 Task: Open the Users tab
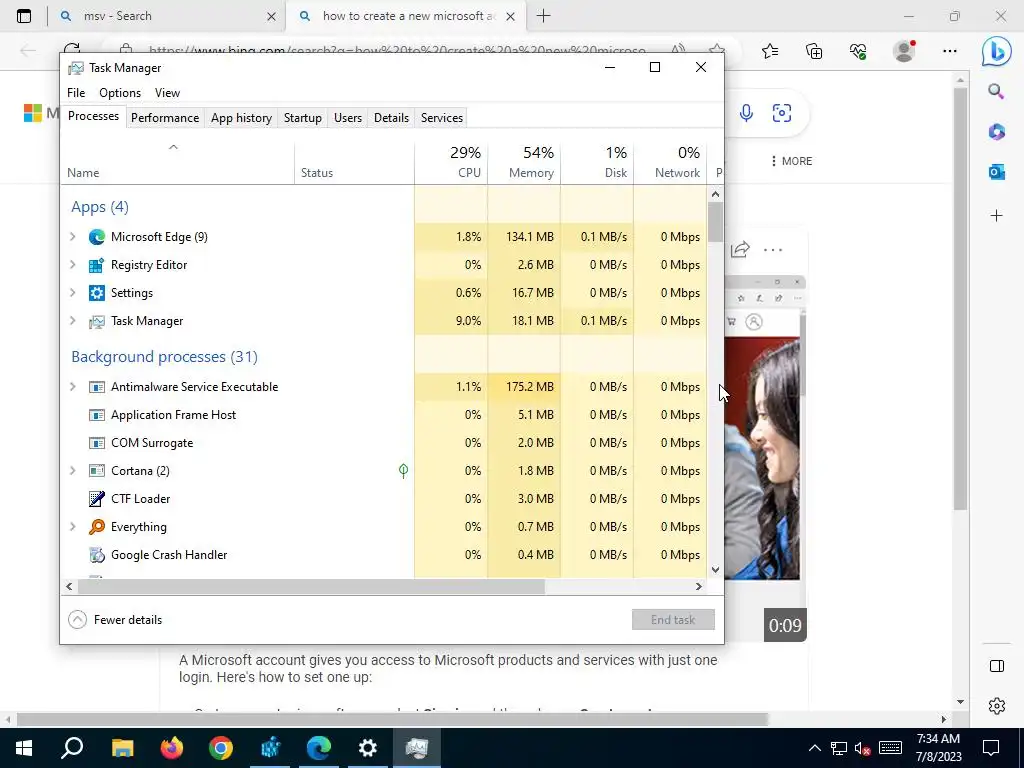347,118
